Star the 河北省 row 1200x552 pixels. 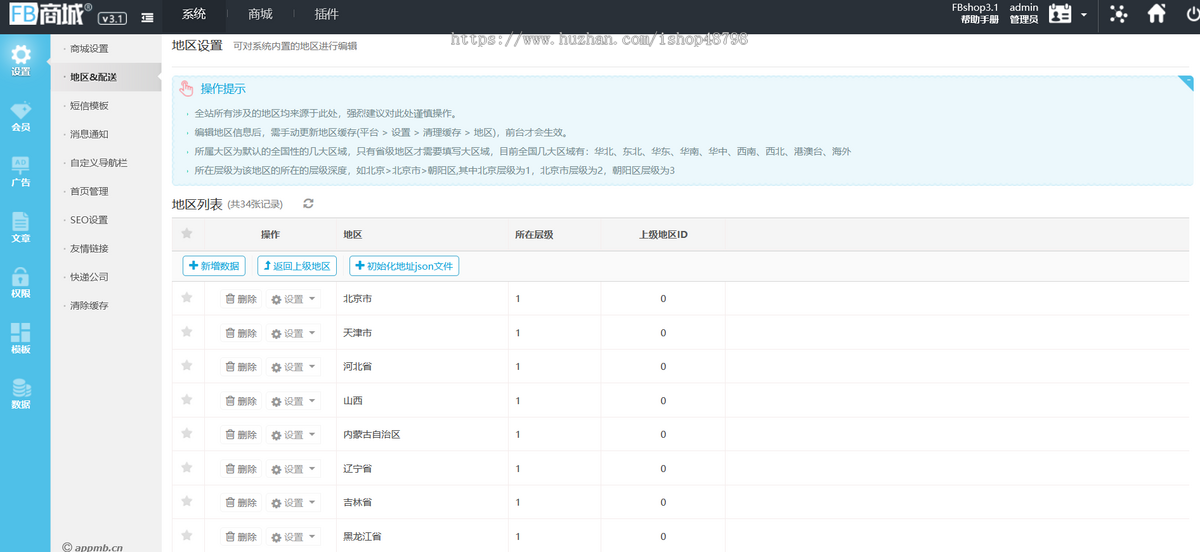(186, 366)
